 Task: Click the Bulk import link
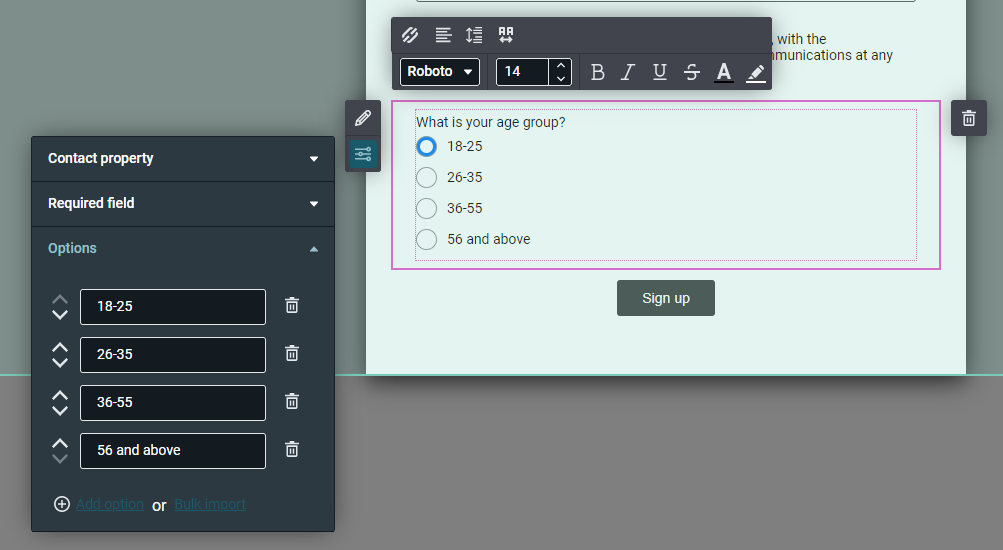coord(210,504)
